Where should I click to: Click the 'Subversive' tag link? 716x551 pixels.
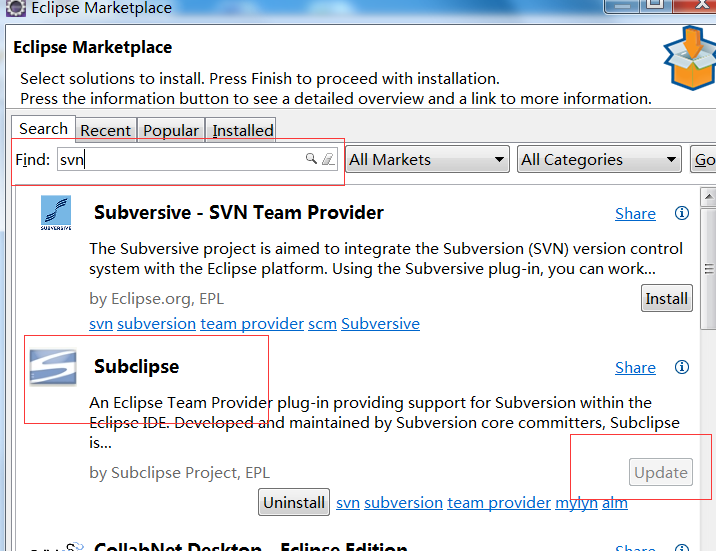(x=380, y=324)
